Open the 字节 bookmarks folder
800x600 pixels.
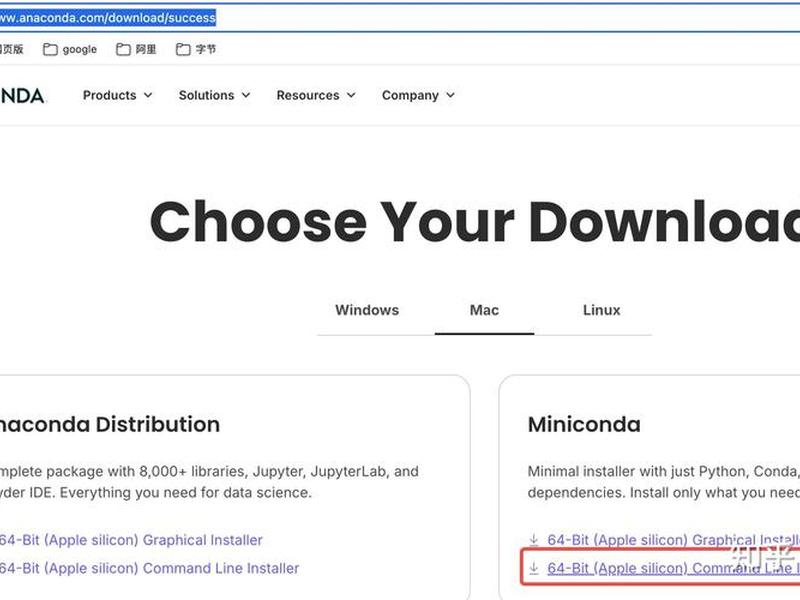coord(196,49)
